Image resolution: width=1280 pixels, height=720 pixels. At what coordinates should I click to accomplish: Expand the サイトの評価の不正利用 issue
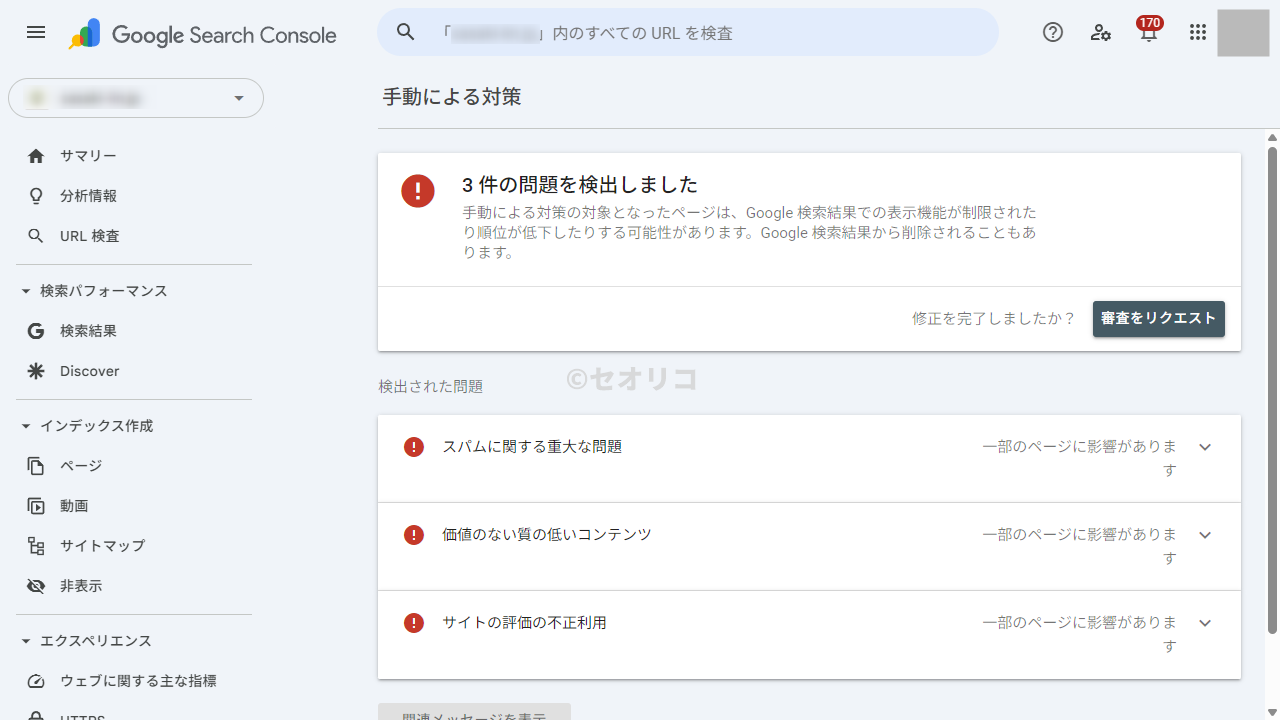click(1205, 623)
